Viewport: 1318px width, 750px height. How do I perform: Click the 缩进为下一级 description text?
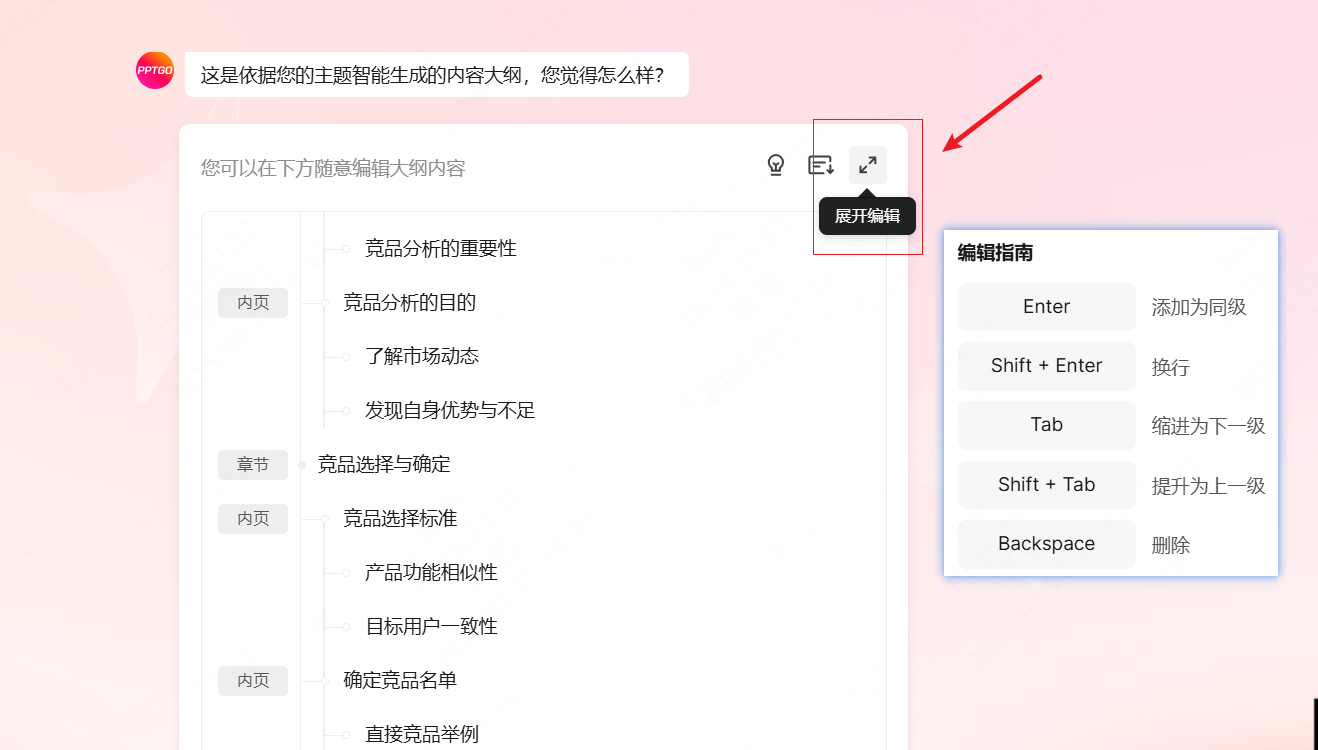pos(1209,426)
